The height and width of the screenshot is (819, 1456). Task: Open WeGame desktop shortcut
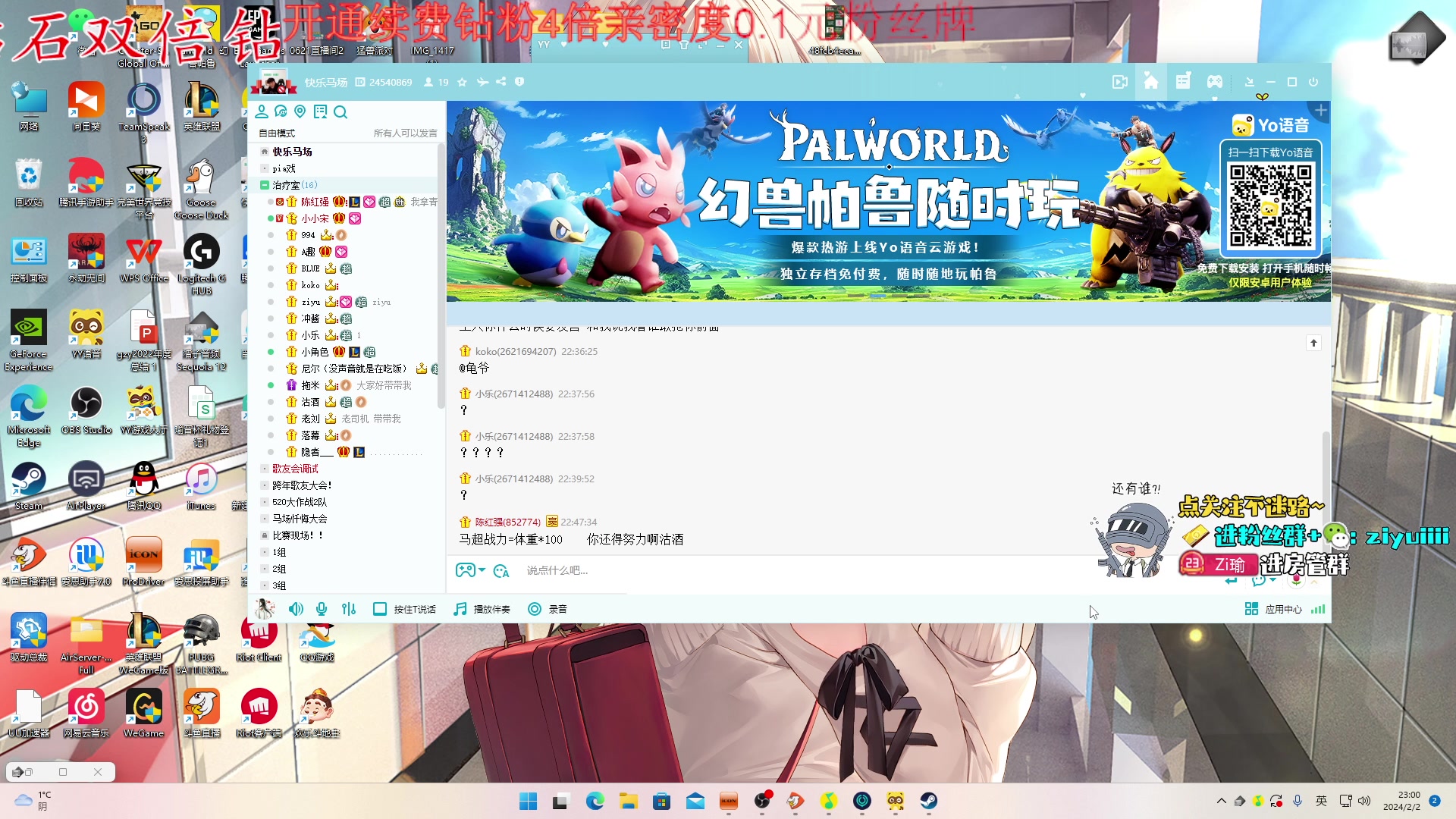pyautogui.click(x=144, y=714)
